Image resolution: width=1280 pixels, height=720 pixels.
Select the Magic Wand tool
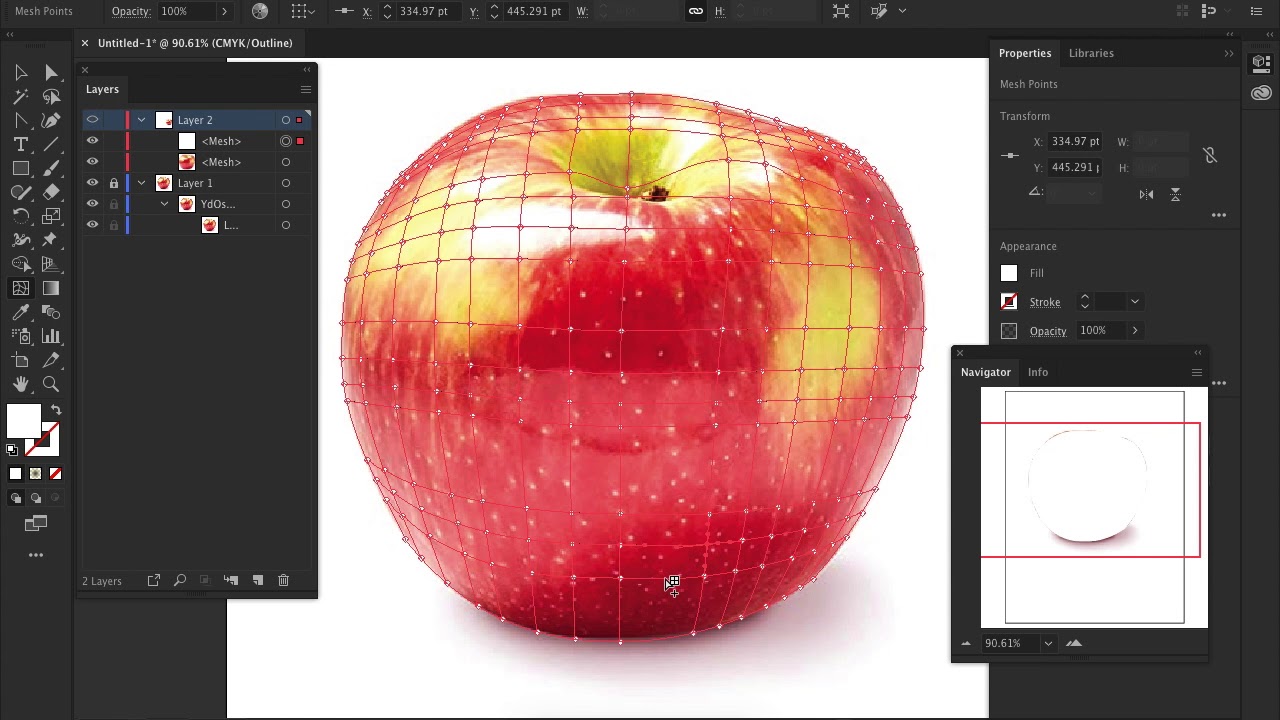coord(21,97)
